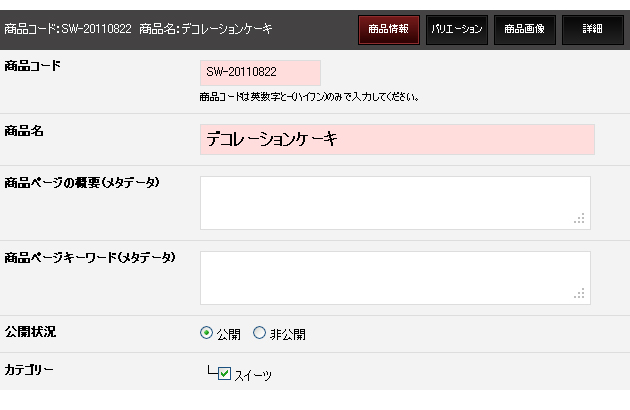
Task: Click the スイーツ category label
Action: click(x=253, y=375)
